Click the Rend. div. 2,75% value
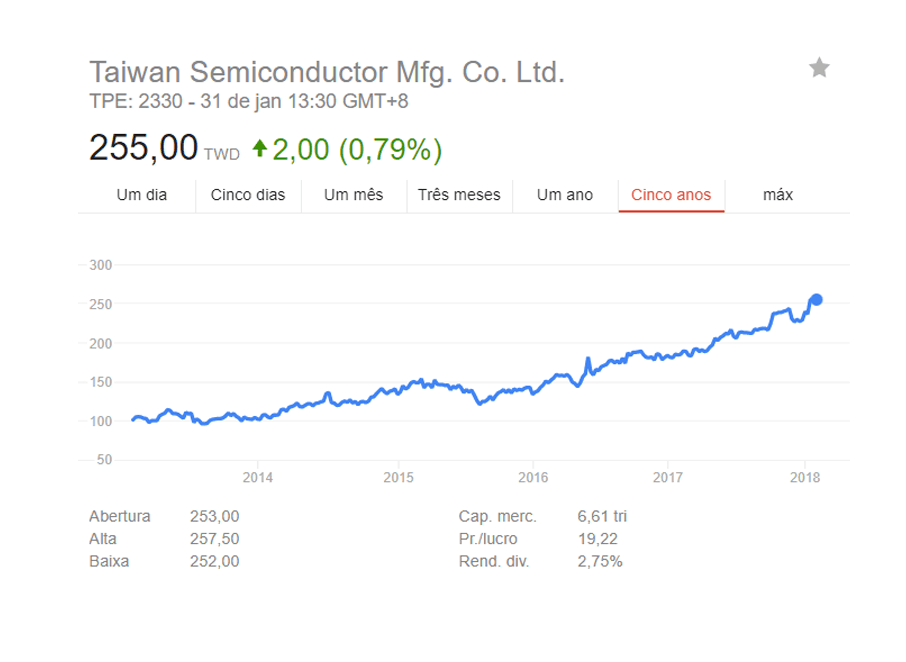 (x=600, y=561)
